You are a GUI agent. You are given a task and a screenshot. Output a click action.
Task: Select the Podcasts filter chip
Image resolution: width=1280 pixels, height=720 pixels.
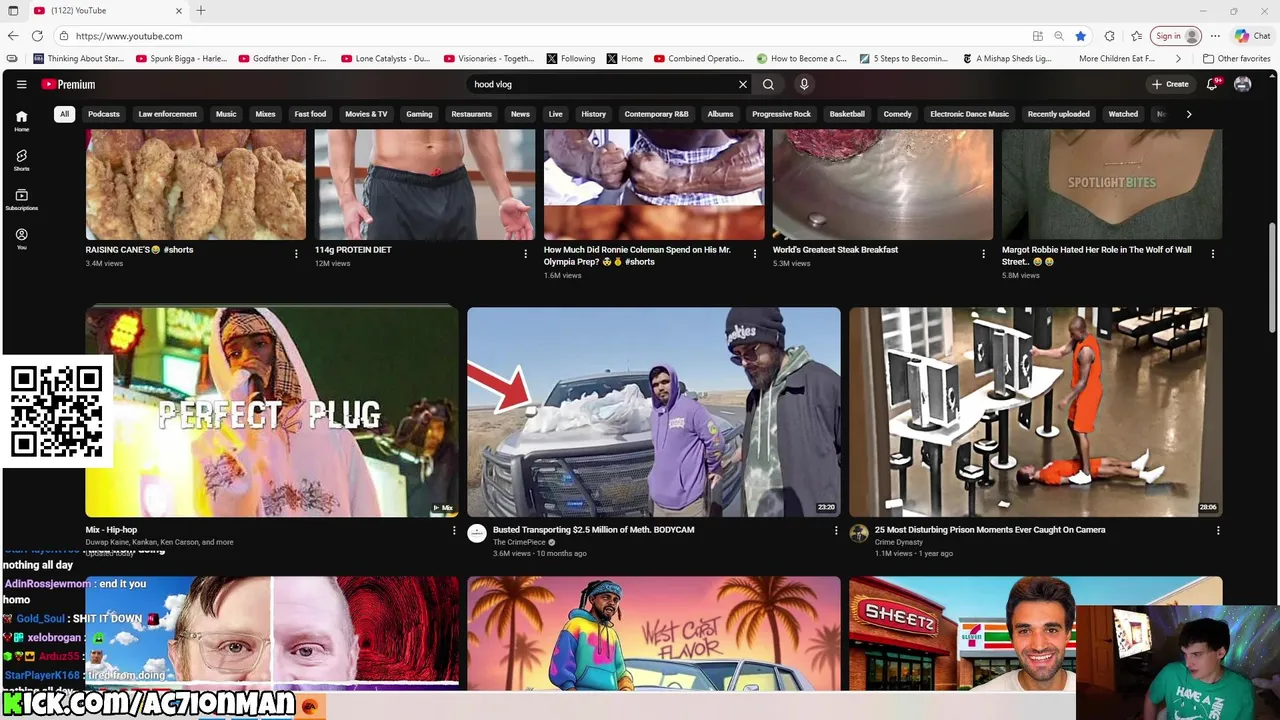103,114
